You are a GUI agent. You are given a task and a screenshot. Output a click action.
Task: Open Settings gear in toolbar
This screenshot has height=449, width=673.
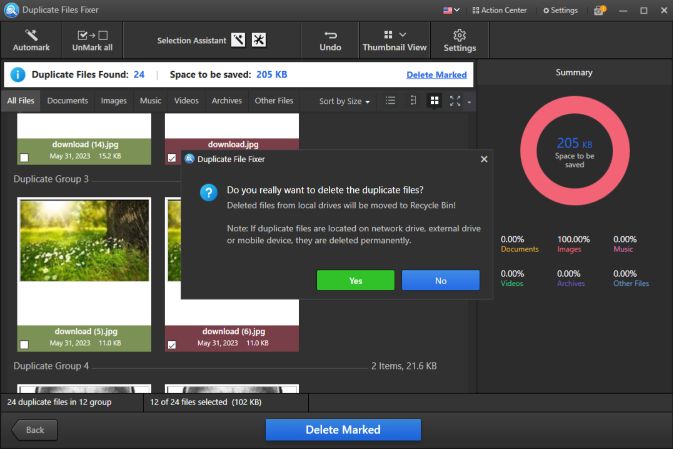460,40
